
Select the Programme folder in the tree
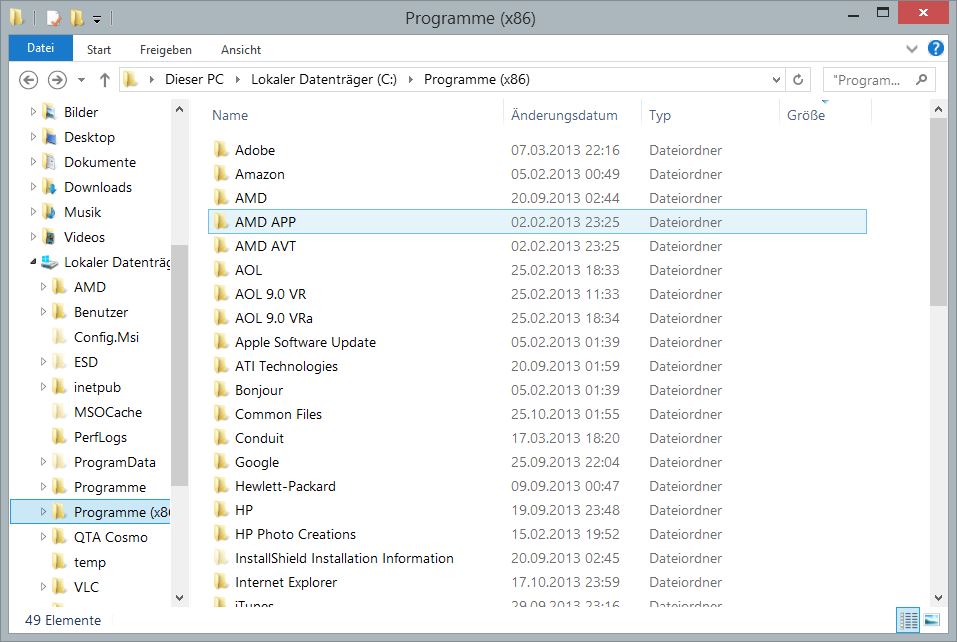point(110,487)
